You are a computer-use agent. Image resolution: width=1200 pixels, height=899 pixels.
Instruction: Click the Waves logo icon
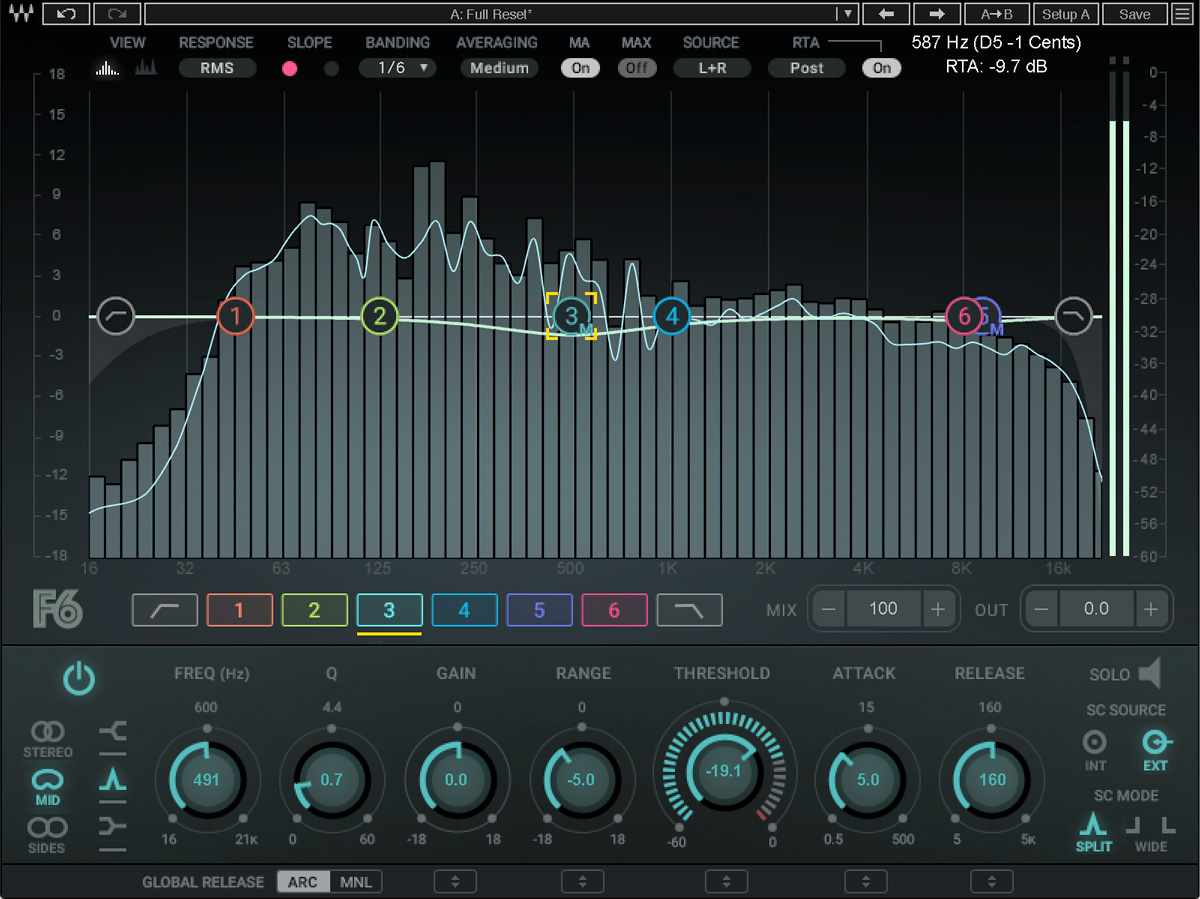(x=20, y=14)
